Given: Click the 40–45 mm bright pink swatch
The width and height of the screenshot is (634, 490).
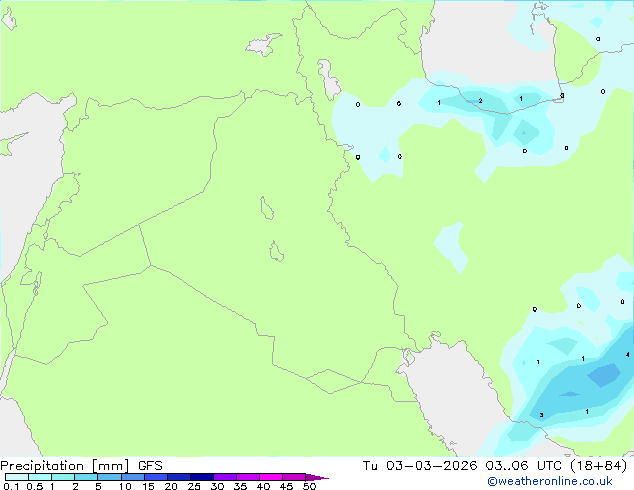Looking at the screenshot, I should [x=271, y=477].
